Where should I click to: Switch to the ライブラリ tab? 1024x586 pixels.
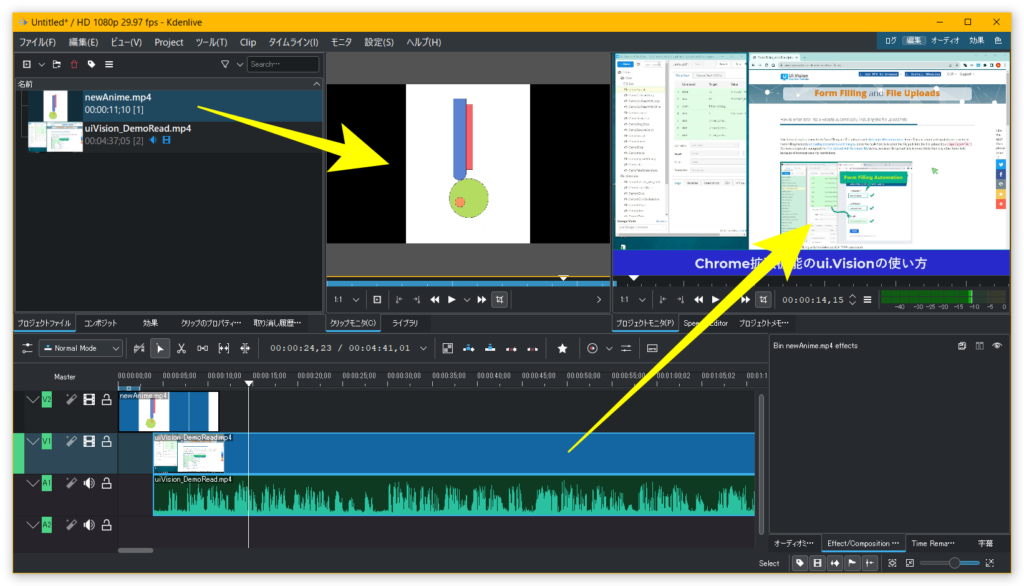click(405, 323)
